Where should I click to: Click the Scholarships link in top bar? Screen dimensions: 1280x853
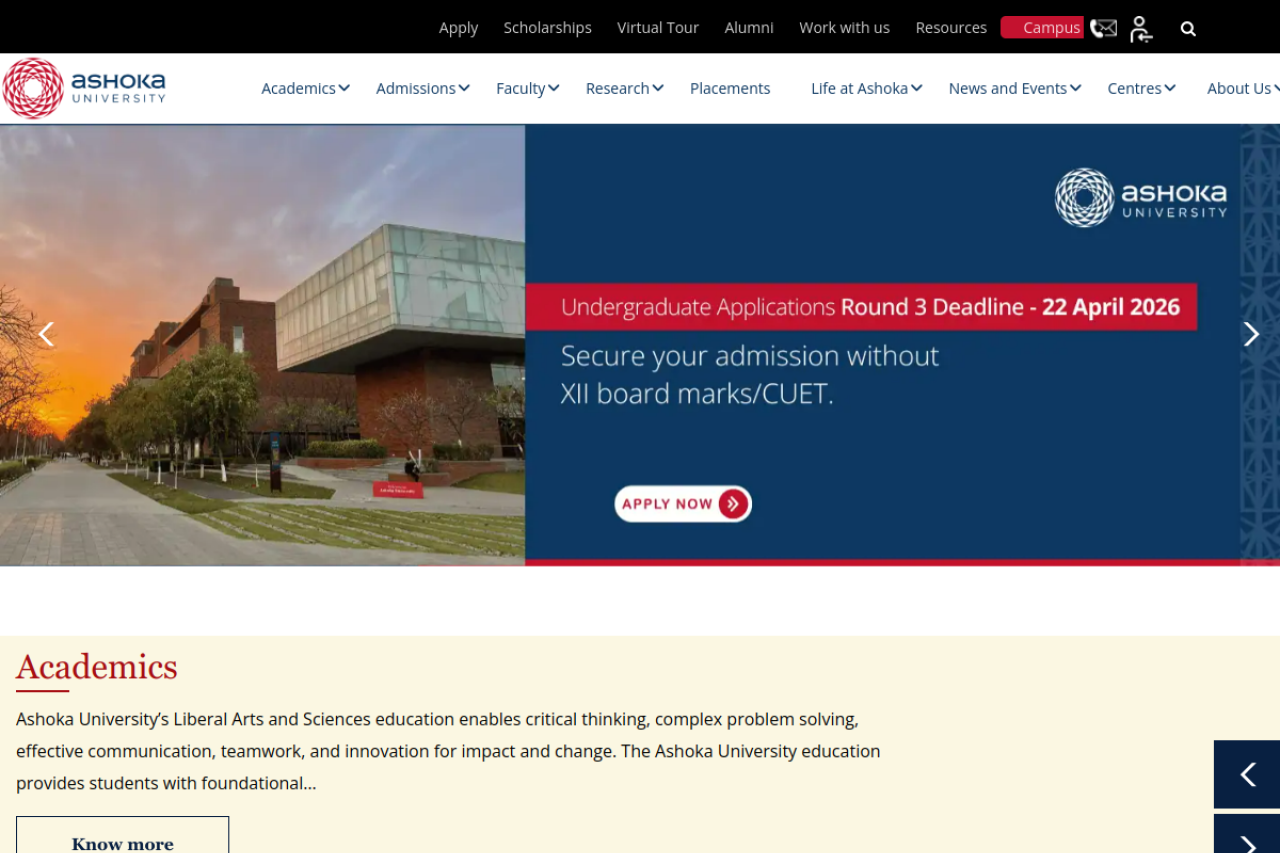tap(547, 28)
